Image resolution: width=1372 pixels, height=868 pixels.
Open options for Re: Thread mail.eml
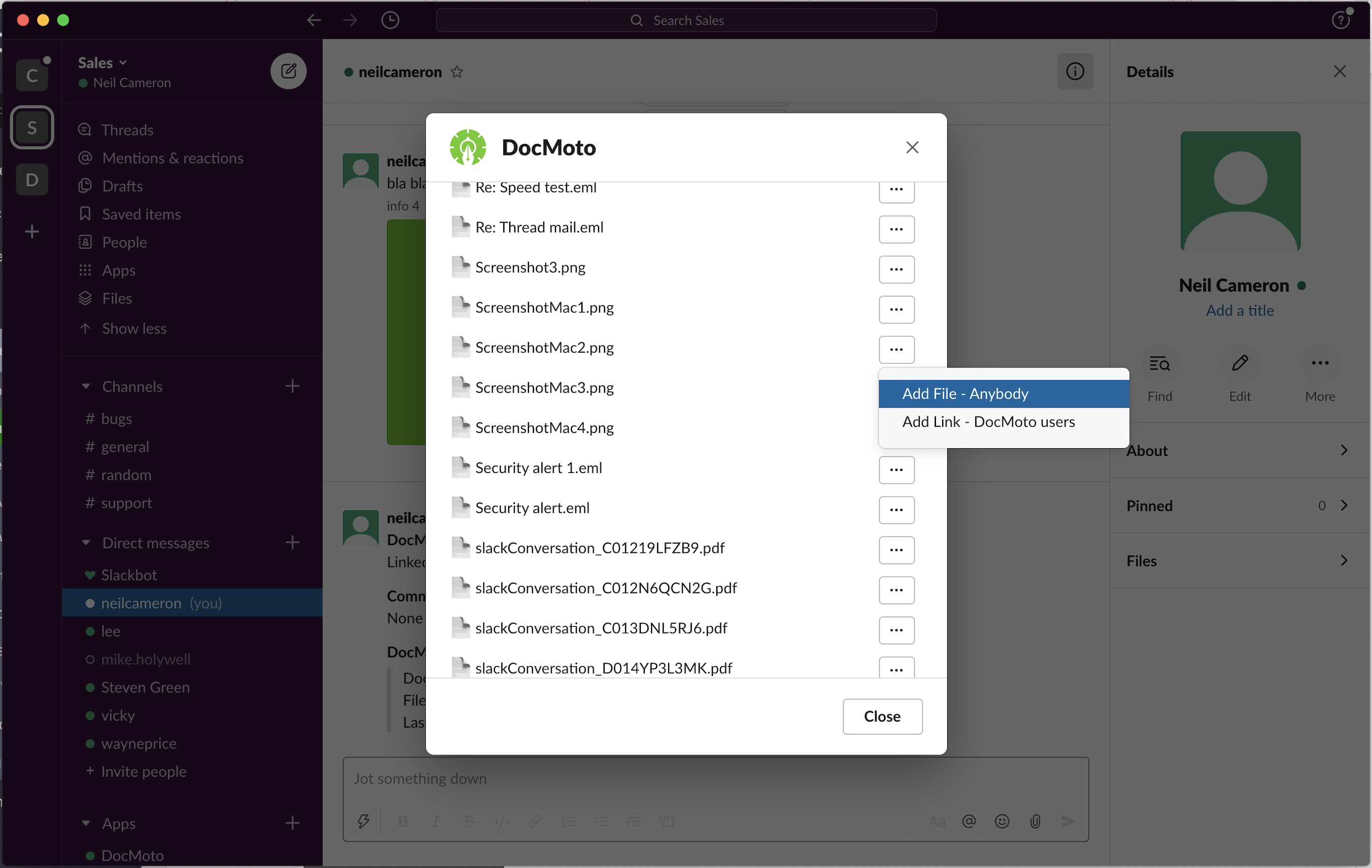click(896, 229)
